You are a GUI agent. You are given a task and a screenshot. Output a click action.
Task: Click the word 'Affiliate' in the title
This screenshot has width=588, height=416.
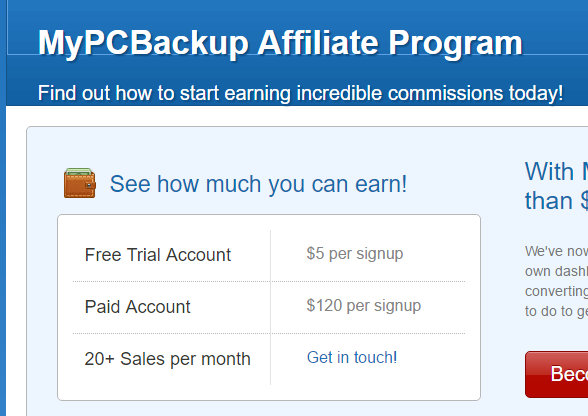coord(318,42)
